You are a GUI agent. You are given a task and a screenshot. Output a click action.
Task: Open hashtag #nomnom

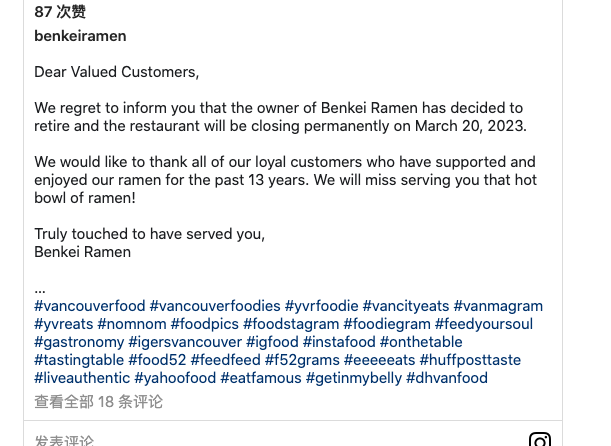(x=132, y=324)
